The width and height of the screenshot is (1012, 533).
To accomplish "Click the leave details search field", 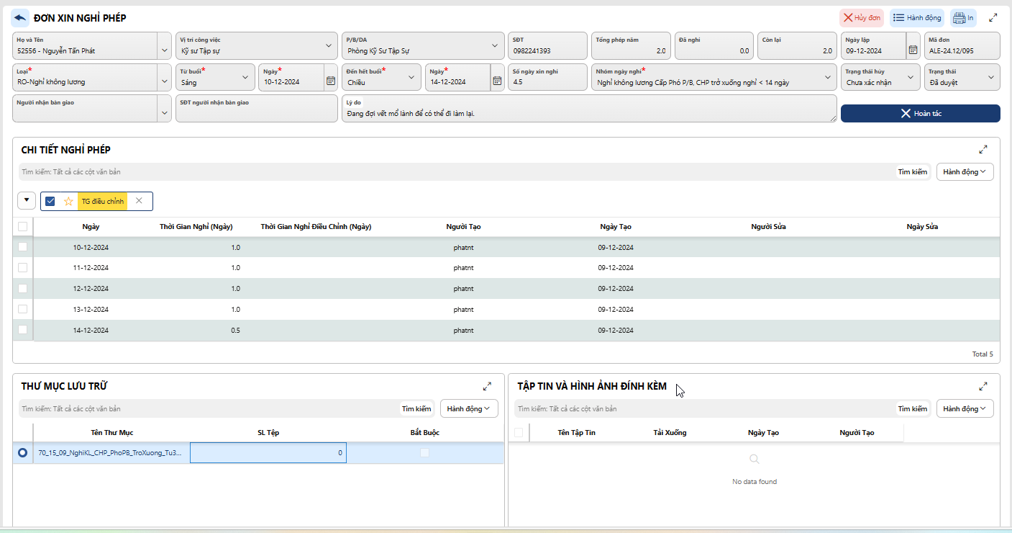I will pos(455,172).
